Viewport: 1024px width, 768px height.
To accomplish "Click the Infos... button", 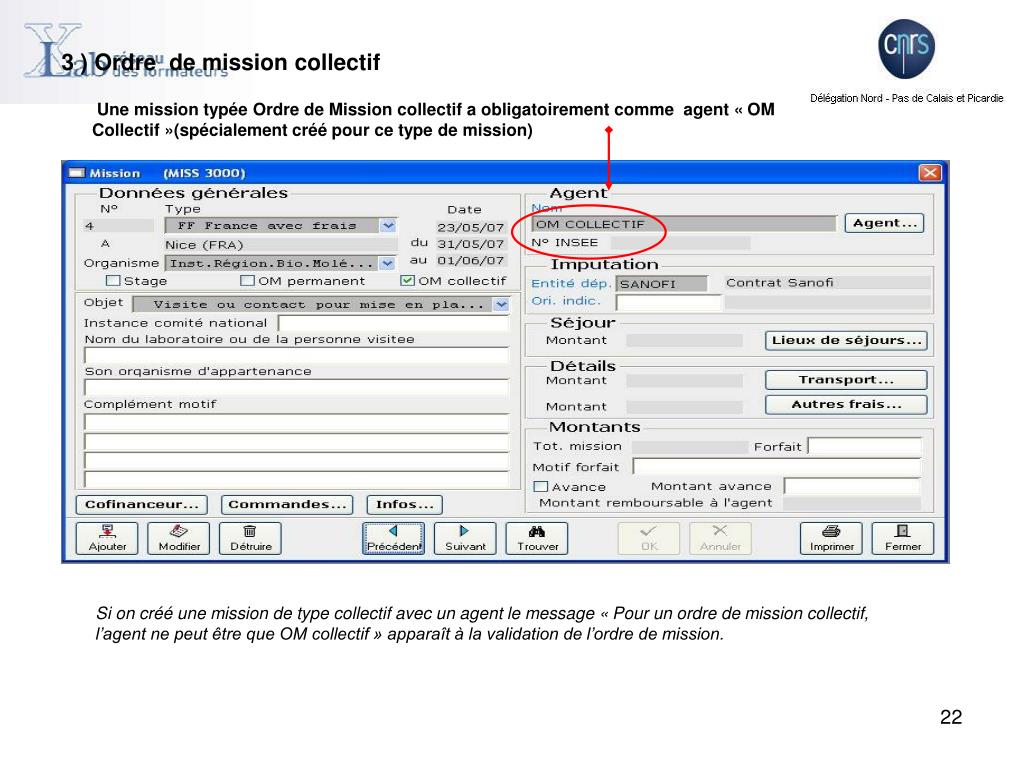I will point(405,505).
